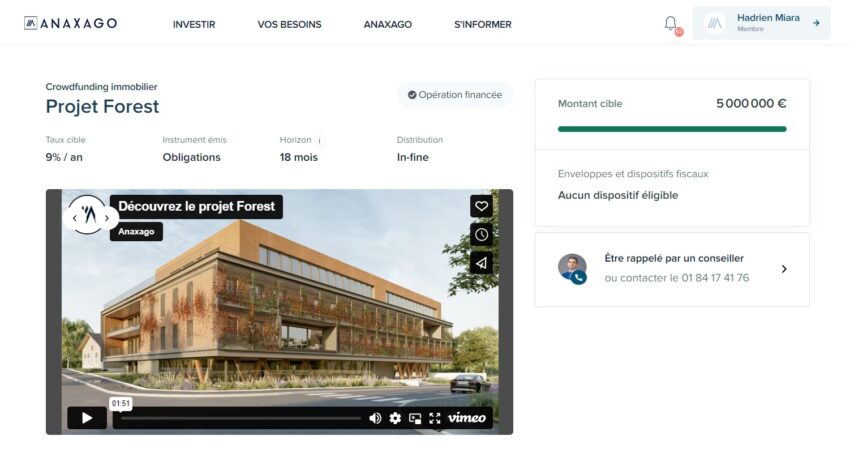Viewport: 850px width, 453px height.
Task: Click the Horizon info icon
Action: point(319,140)
